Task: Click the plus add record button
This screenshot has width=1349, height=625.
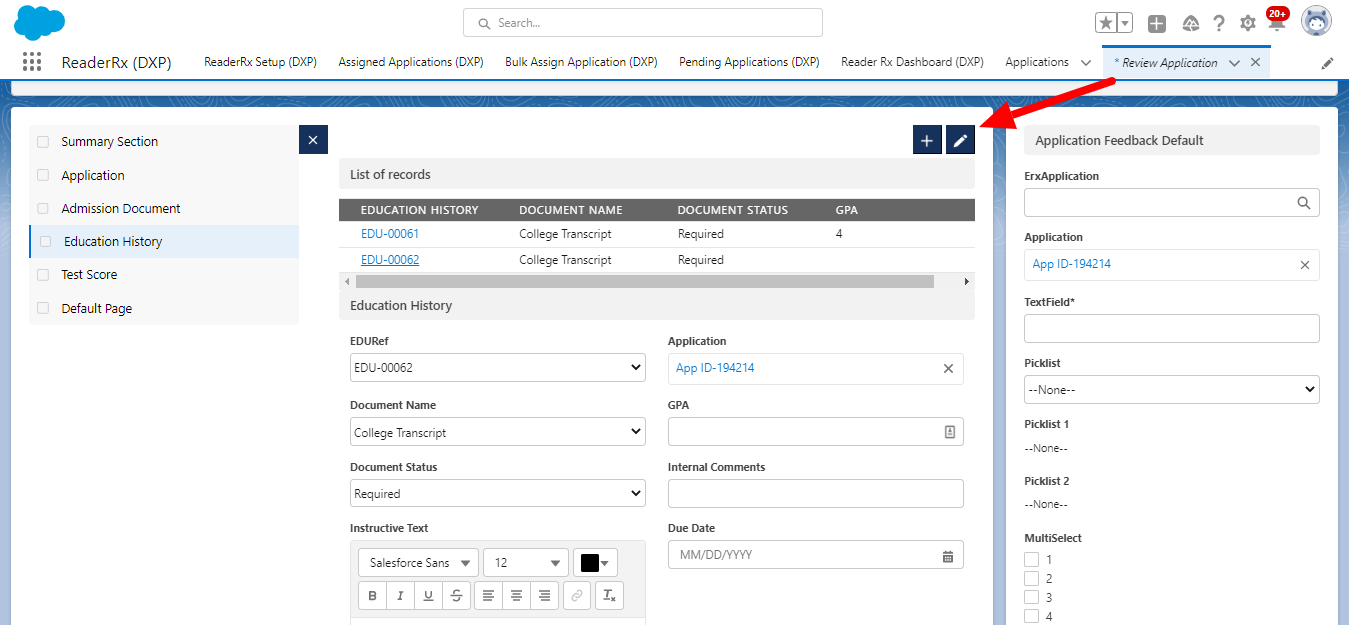Action: pos(927,140)
